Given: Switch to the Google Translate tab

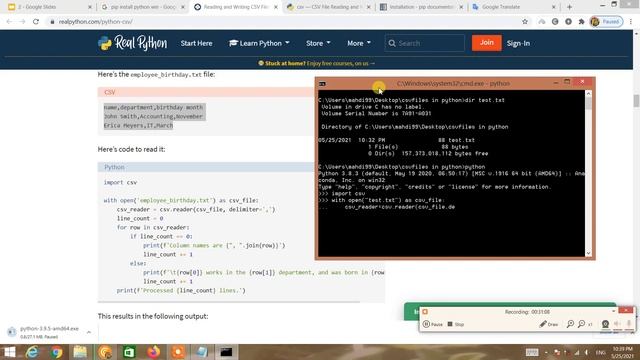Looking at the screenshot, I should click(513, 7).
